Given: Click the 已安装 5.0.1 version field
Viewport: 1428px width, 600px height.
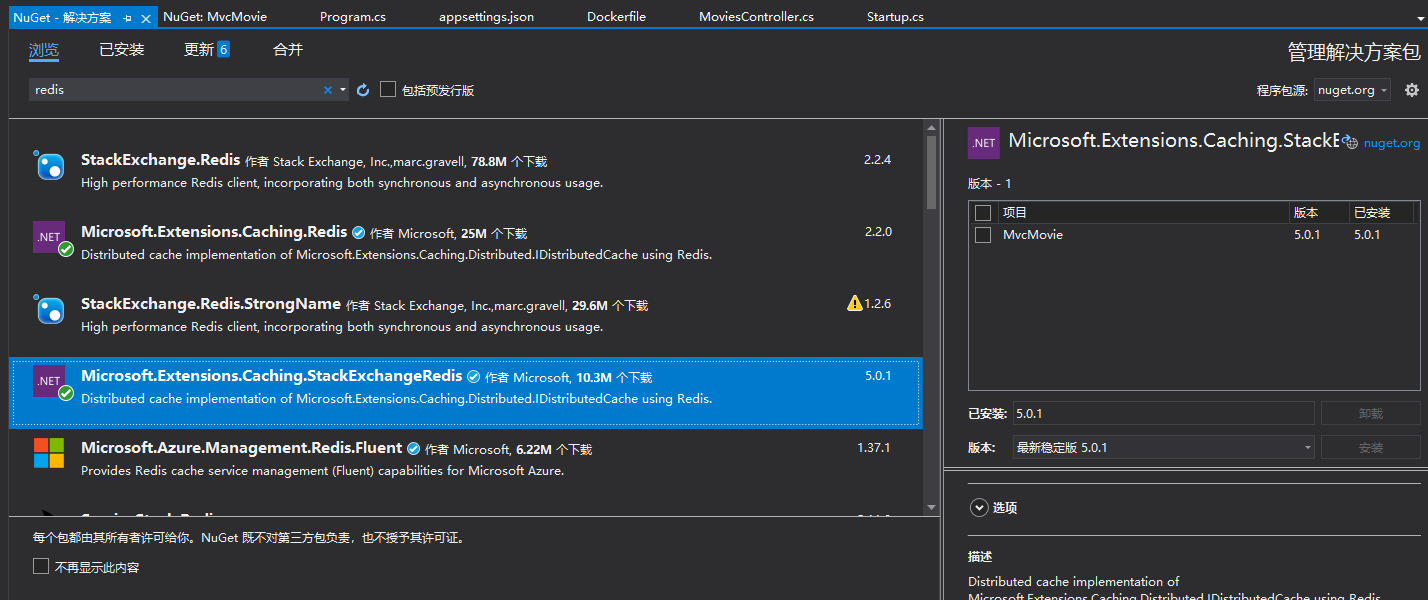Looking at the screenshot, I should click(x=1163, y=414).
